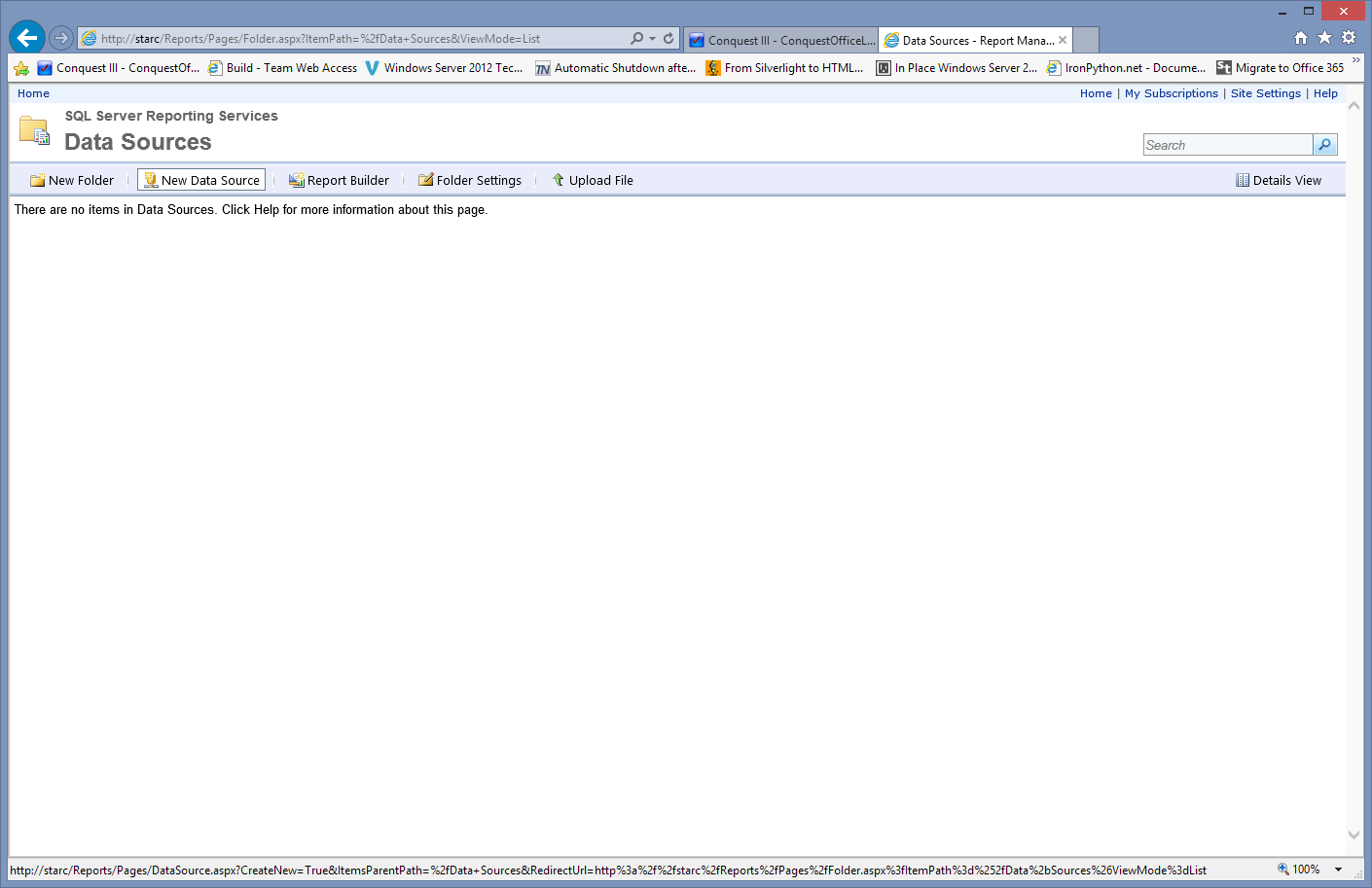Viewport: 1372px width, 888px height.
Task: Open Favorites star icon
Action: click(1324, 38)
